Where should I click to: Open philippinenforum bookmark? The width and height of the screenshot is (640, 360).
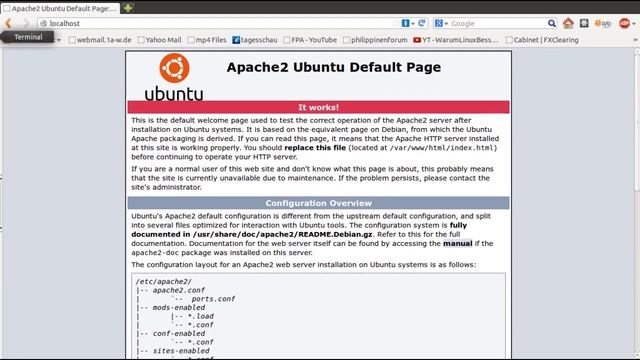point(375,40)
